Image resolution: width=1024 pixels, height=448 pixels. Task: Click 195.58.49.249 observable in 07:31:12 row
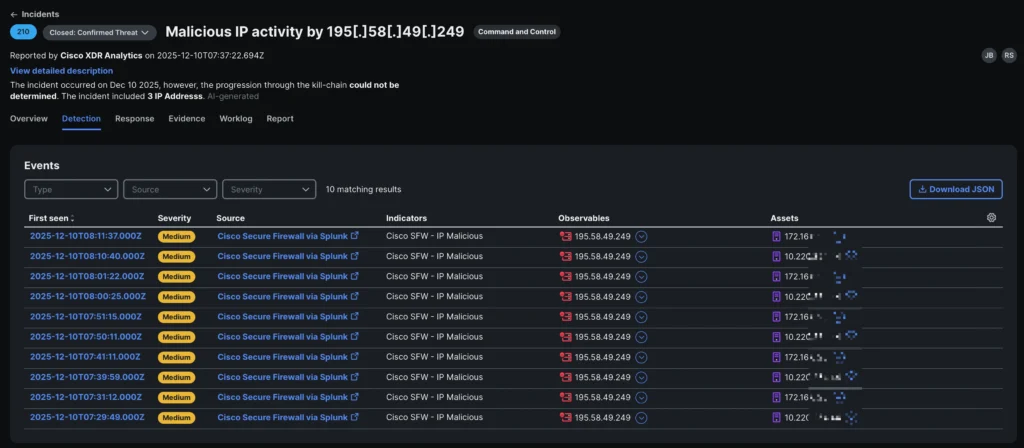point(603,397)
